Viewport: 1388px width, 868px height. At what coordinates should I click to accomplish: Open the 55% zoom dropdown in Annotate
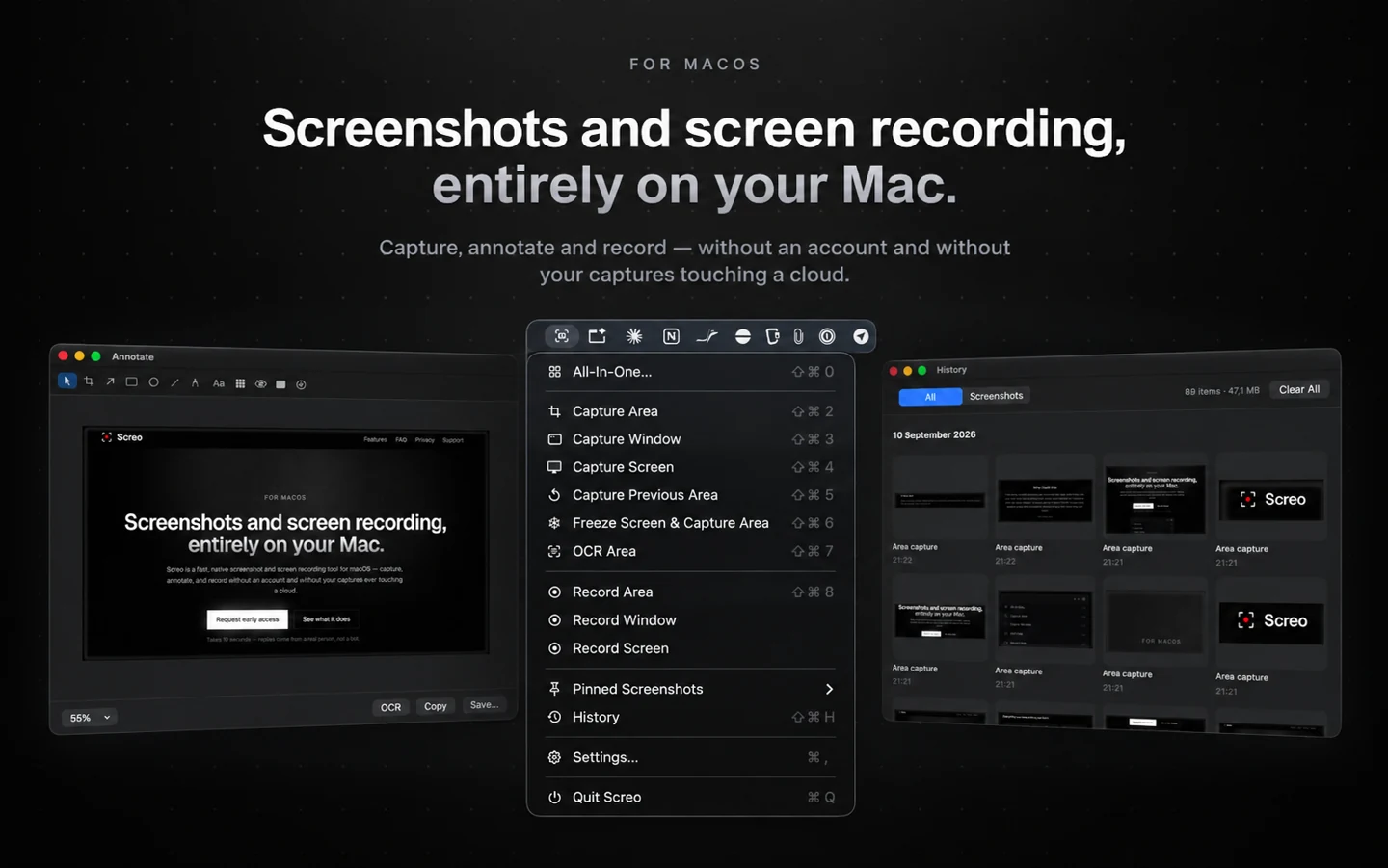point(90,718)
